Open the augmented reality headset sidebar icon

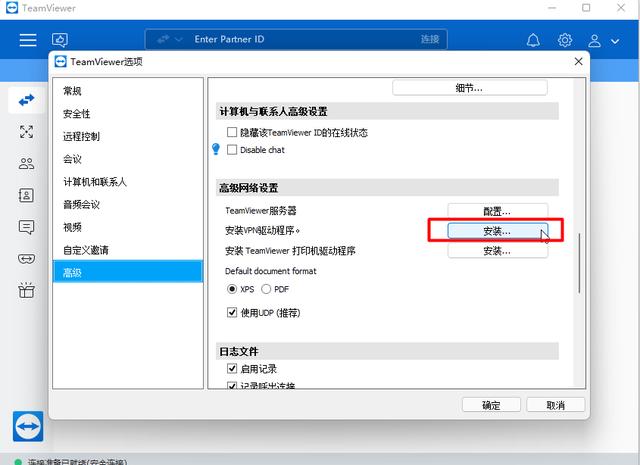point(26,259)
